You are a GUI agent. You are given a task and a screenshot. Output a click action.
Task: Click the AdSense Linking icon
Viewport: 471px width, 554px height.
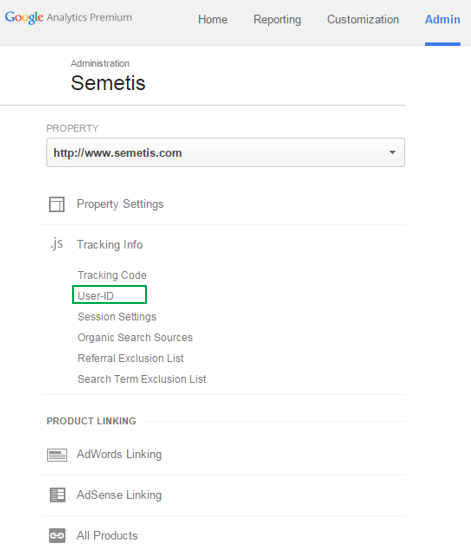[57, 495]
